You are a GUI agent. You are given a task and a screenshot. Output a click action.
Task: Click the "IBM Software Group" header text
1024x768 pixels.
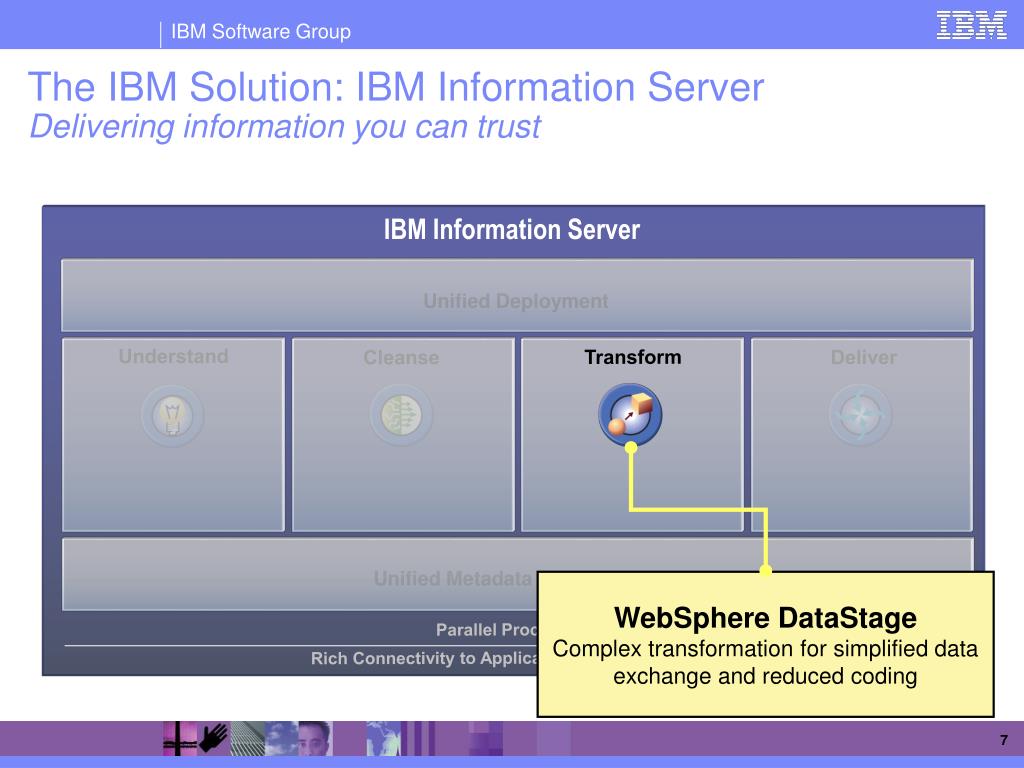261,31
